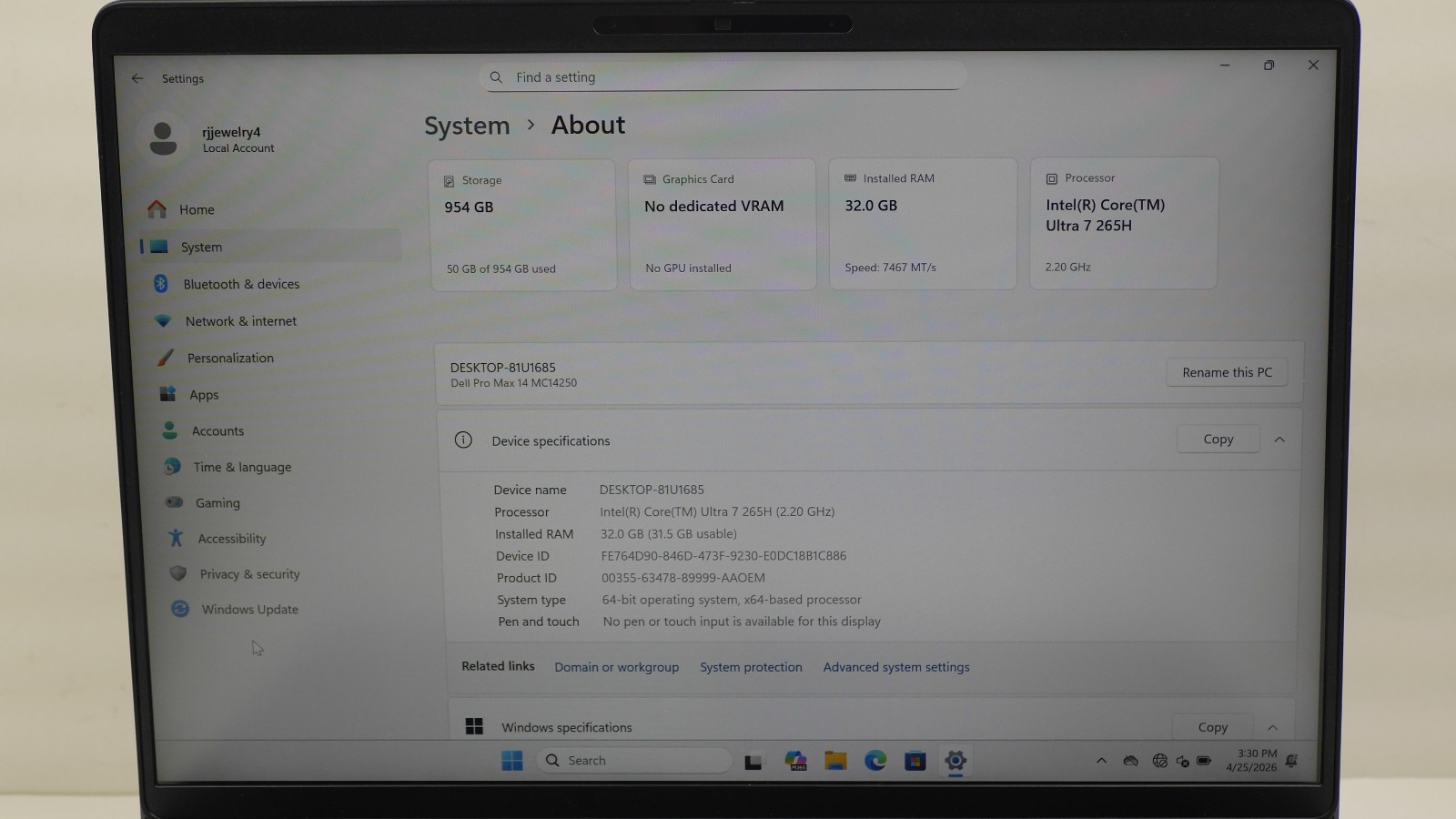Click the Privacy shield icon

point(178,574)
